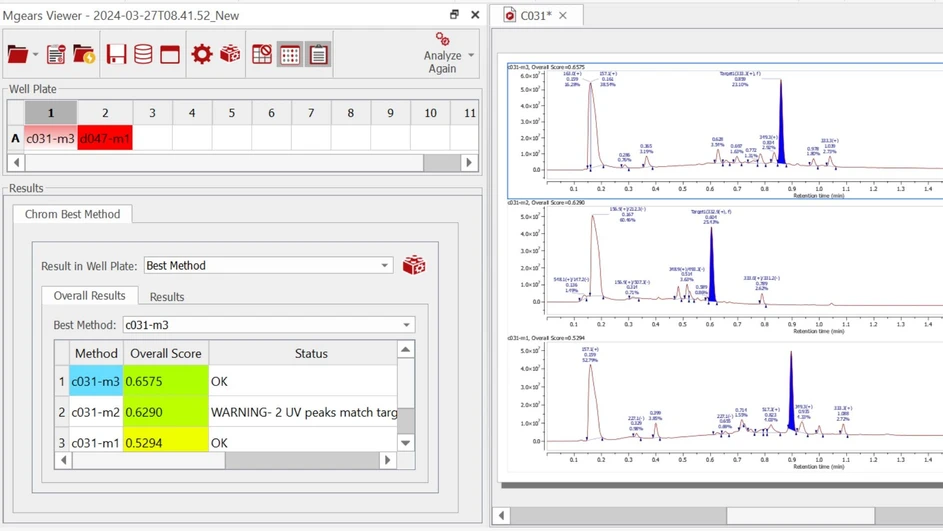This screenshot has height=531, width=943.
Task: Click the Method column header
Action: [x=96, y=353]
